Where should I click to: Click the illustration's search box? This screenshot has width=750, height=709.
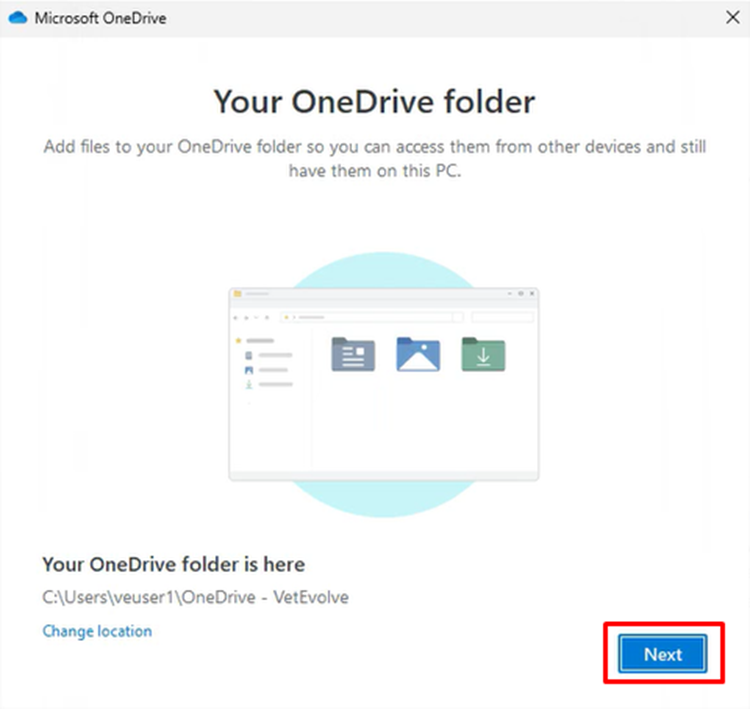[503, 317]
